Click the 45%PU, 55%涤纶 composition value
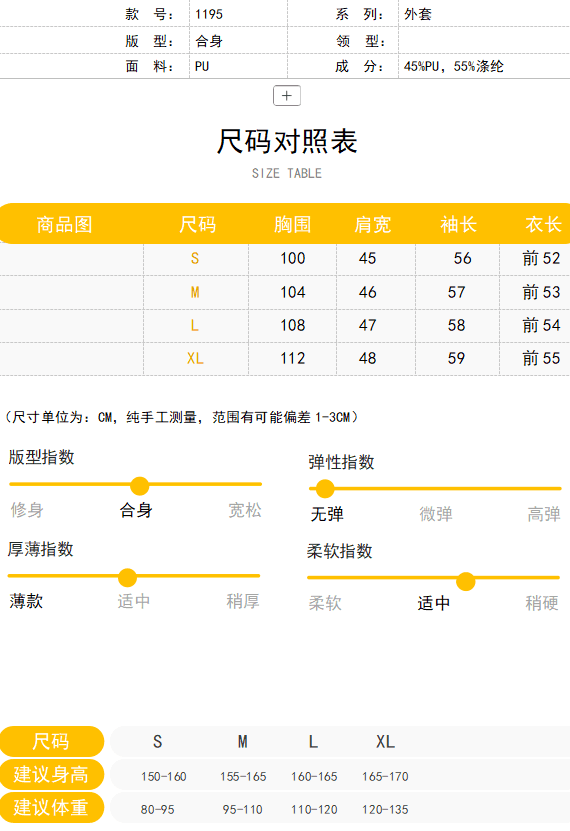This screenshot has height=831, width=570. point(453,66)
